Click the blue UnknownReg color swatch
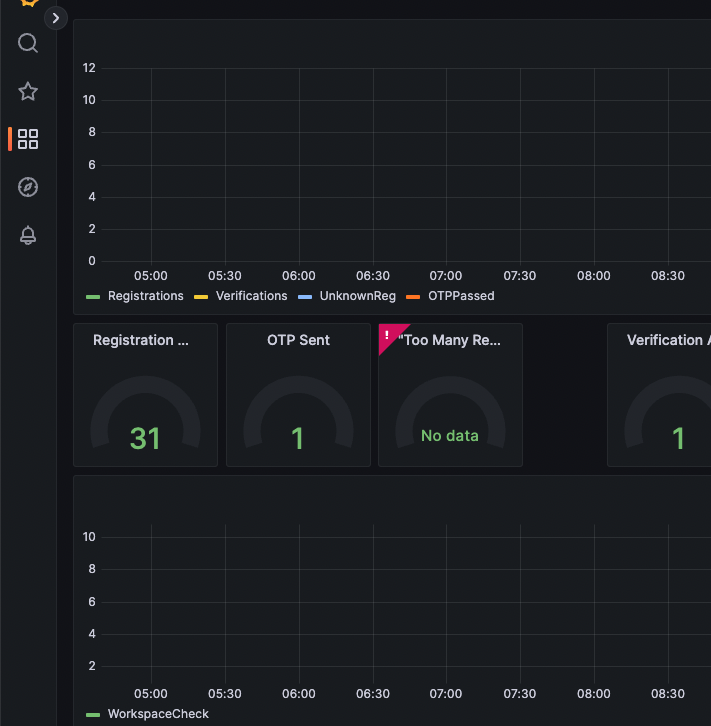This screenshot has height=726, width=711. (305, 297)
